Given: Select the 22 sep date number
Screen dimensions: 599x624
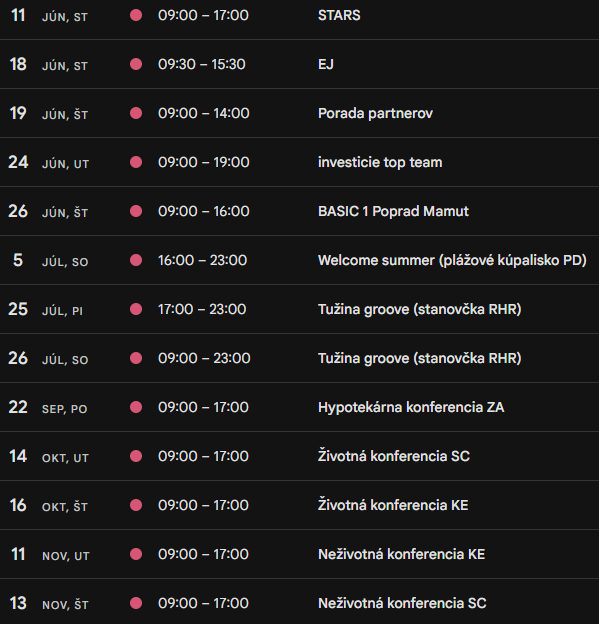Looking at the screenshot, I should (18, 407).
